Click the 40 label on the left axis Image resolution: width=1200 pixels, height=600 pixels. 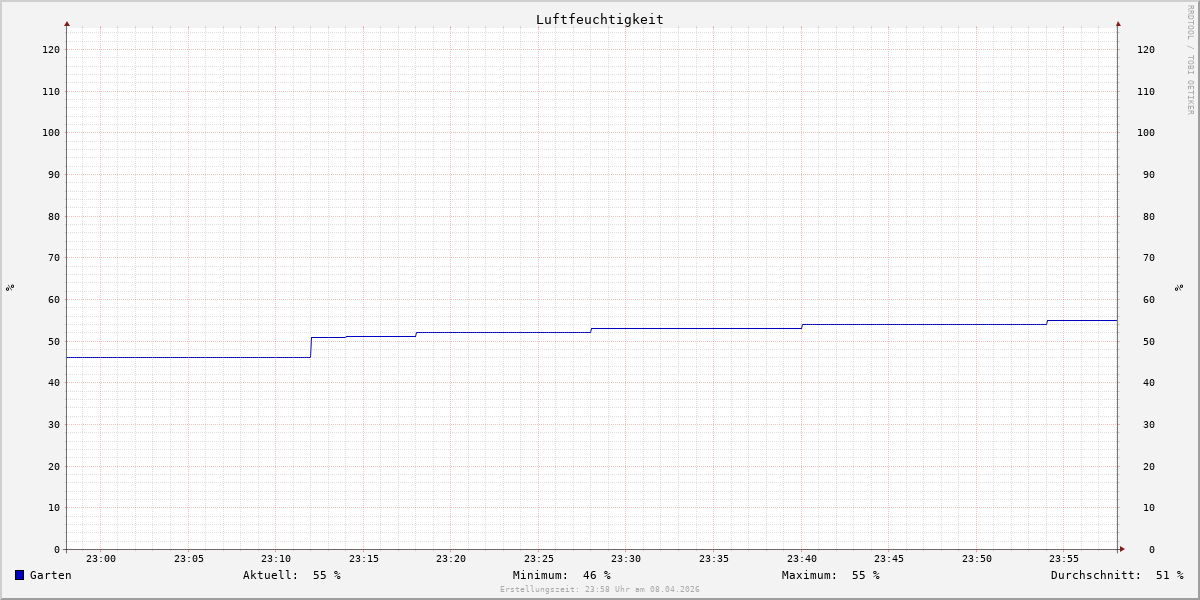tap(54, 382)
